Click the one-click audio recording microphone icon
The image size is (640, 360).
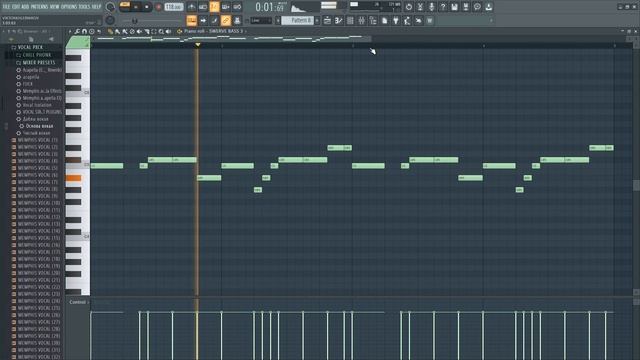tap(431, 7)
